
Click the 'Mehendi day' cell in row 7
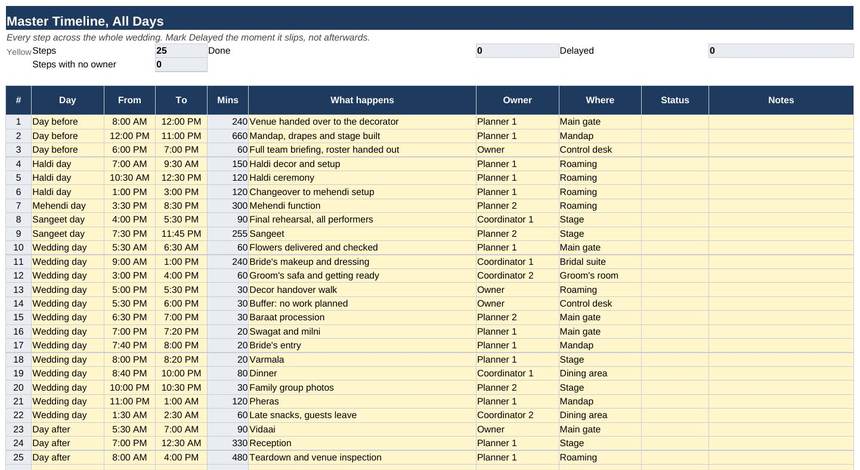67,206
